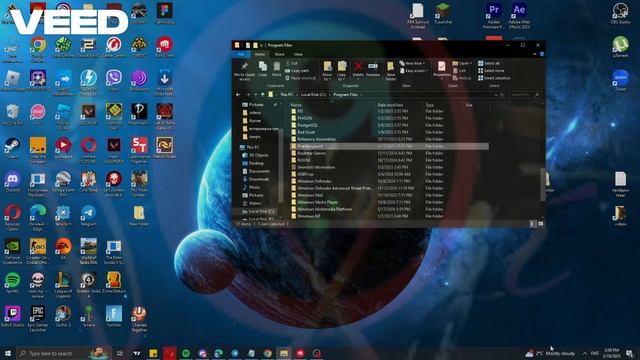This screenshot has width=640, height=360.
Task: Click This PC in the address bar
Action: tap(287, 95)
